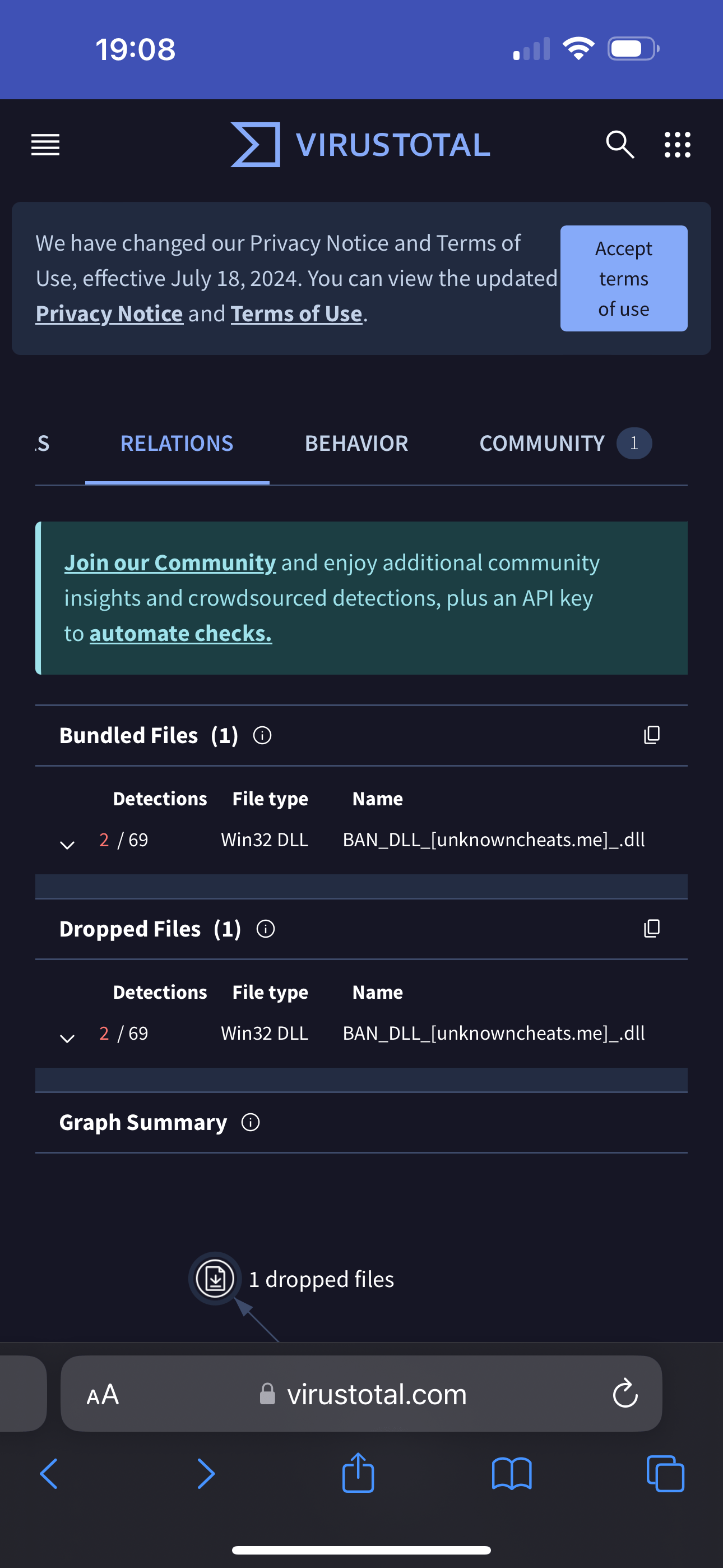
Task: Open the Join our Community link
Action: pyautogui.click(x=170, y=563)
